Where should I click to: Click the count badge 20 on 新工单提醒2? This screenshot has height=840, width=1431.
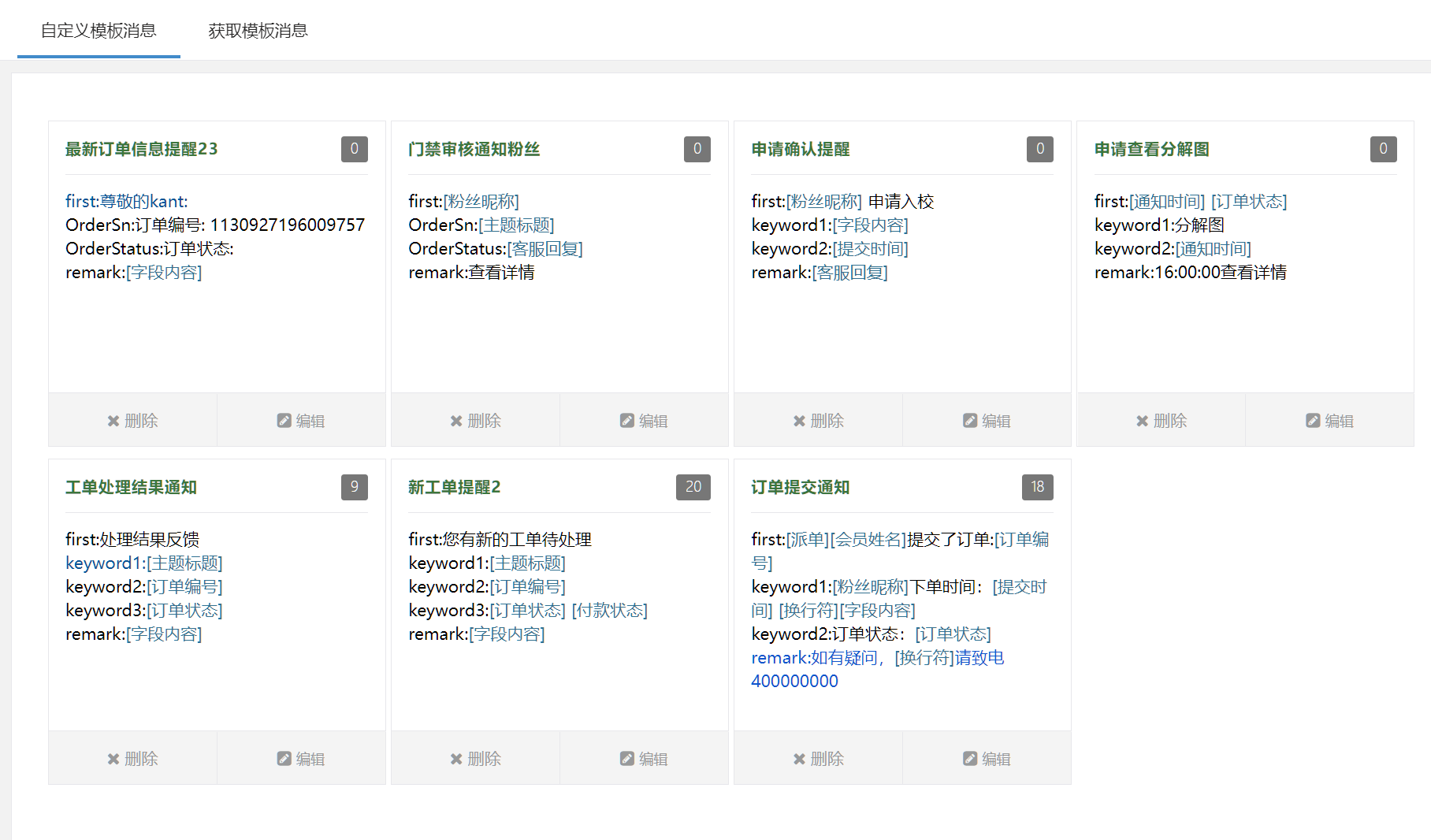(693, 487)
